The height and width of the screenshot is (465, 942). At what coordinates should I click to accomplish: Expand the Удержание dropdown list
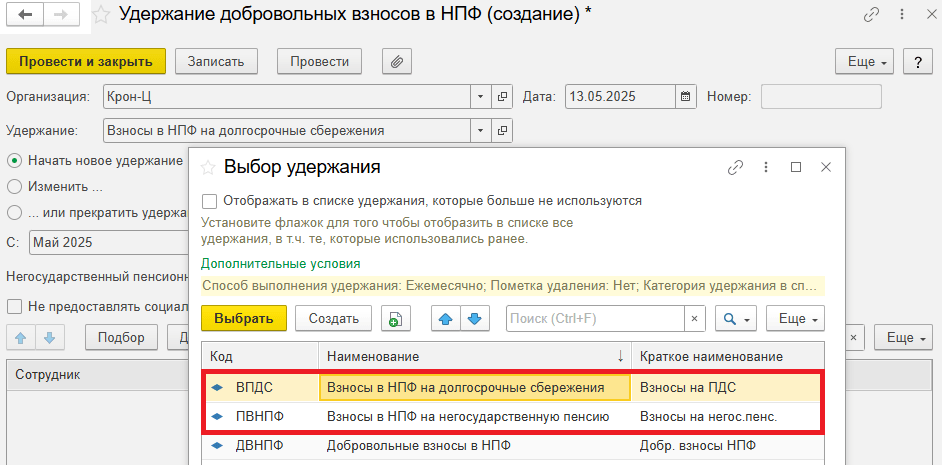point(480,130)
